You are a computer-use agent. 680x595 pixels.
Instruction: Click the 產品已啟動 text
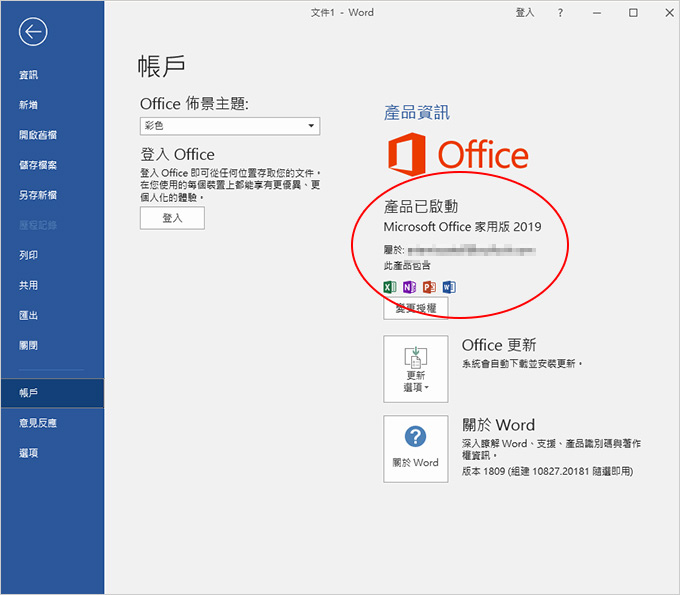click(421, 206)
